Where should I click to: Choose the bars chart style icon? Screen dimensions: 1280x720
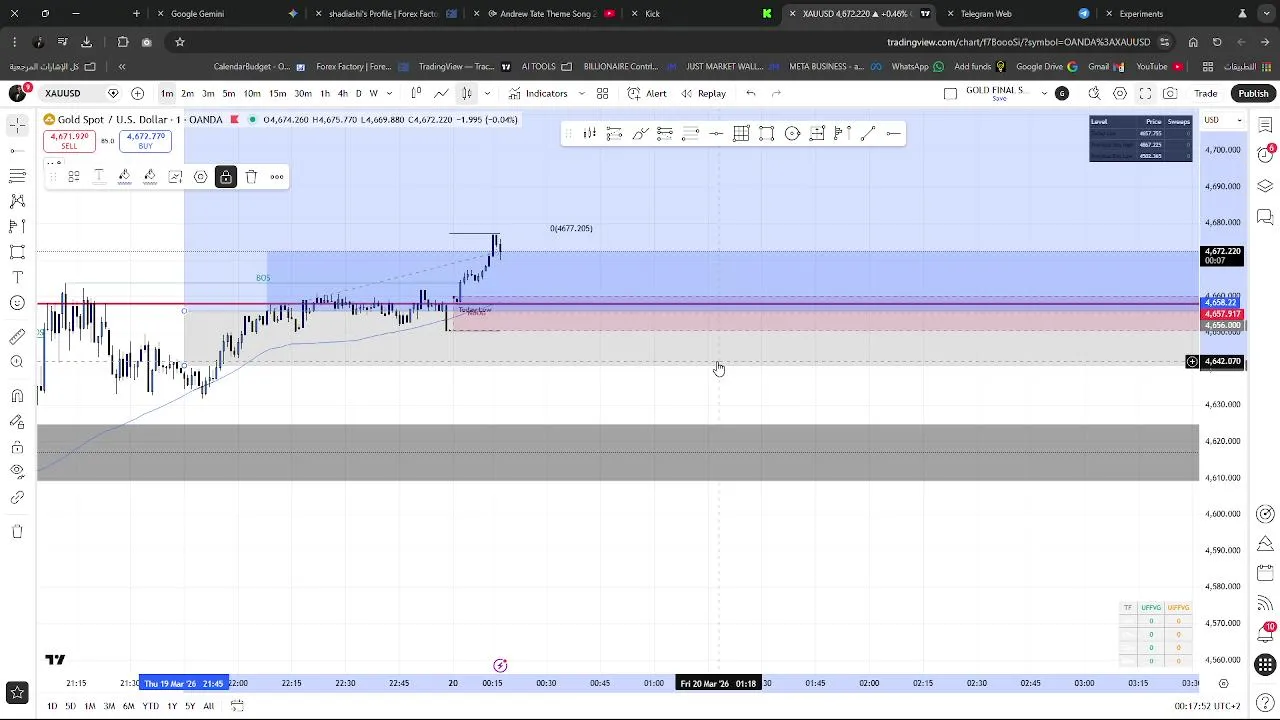(x=466, y=93)
